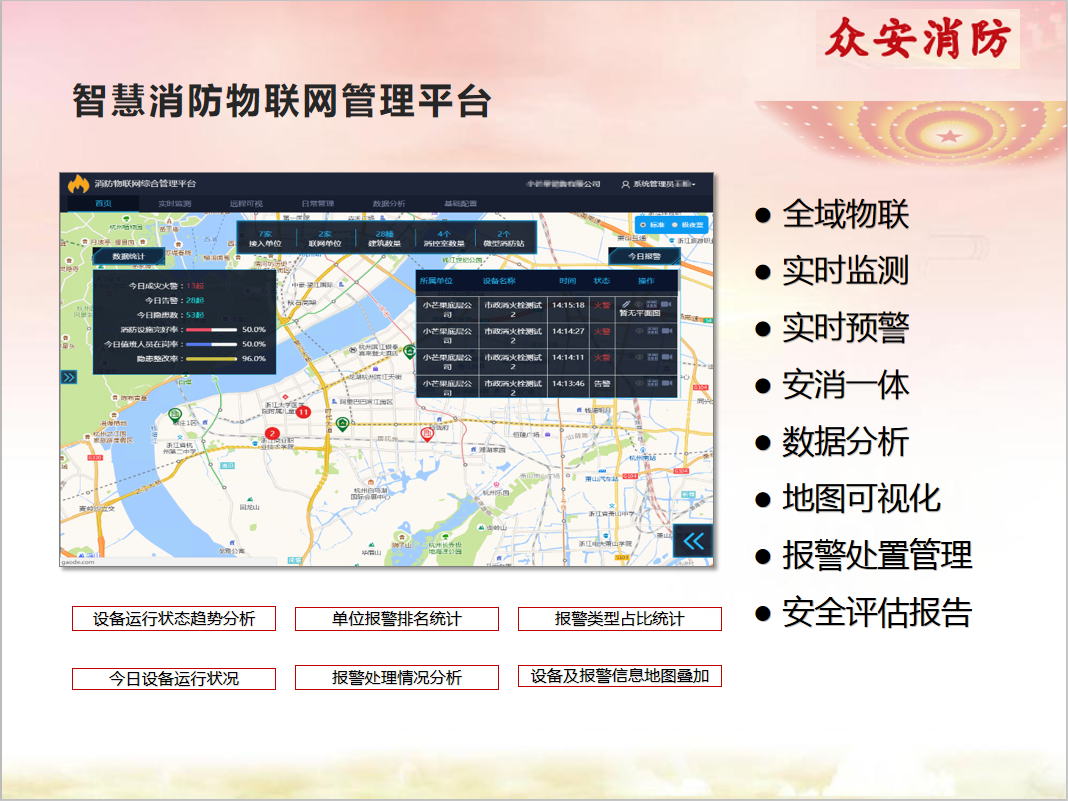This screenshot has height=801, width=1068.
Task: Expand left side panel with double-right arrows
Action: [69, 377]
